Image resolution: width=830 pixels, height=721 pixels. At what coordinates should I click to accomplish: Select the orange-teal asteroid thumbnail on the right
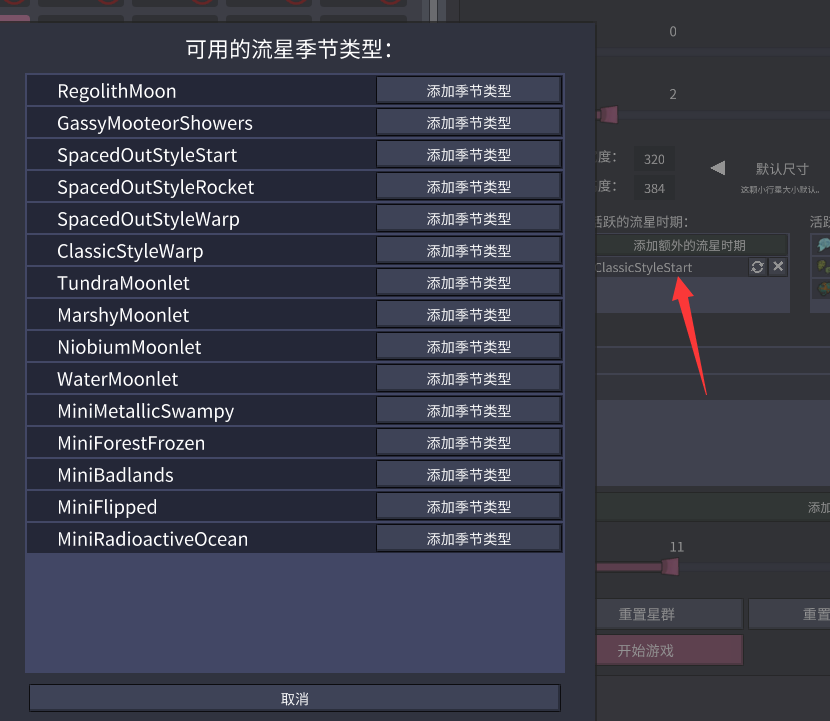click(x=821, y=289)
